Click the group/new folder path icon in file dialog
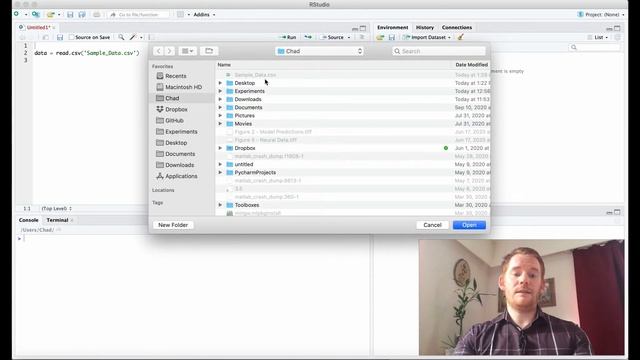Image resolution: width=640 pixels, height=360 pixels. pos(209,51)
